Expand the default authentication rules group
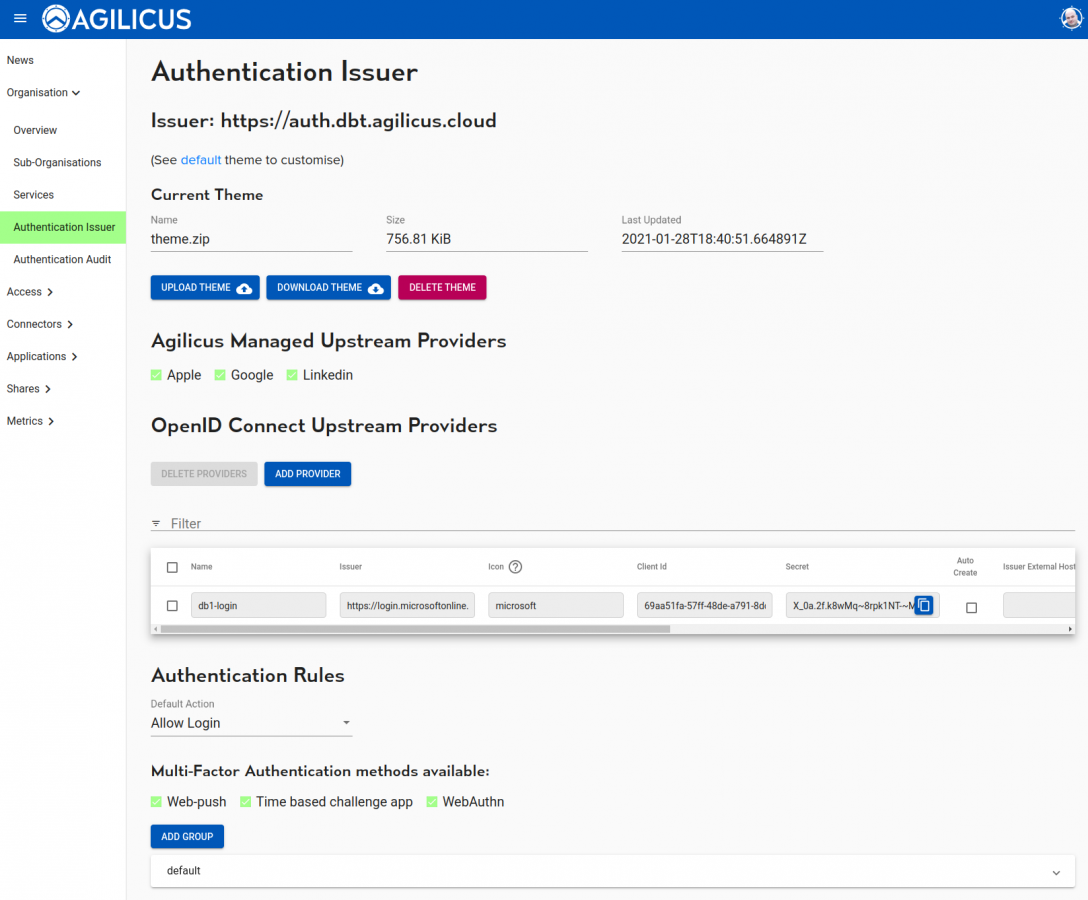The width and height of the screenshot is (1088, 900). [x=1055, y=871]
